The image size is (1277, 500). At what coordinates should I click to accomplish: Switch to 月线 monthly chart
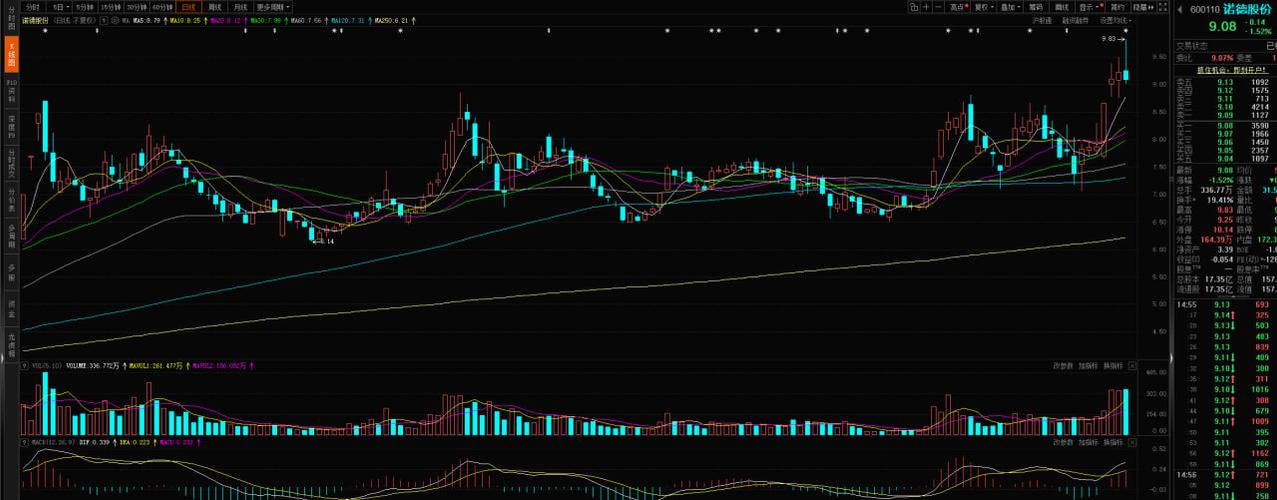pyautogui.click(x=240, y=6)
